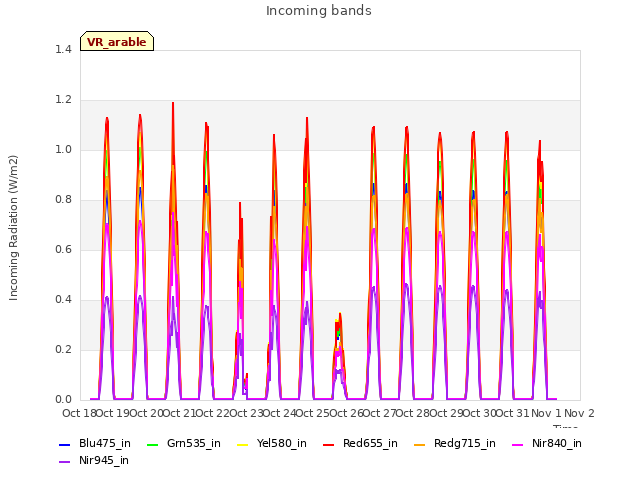Click the Incoming Radiation (W/m2) axis label

13,227
